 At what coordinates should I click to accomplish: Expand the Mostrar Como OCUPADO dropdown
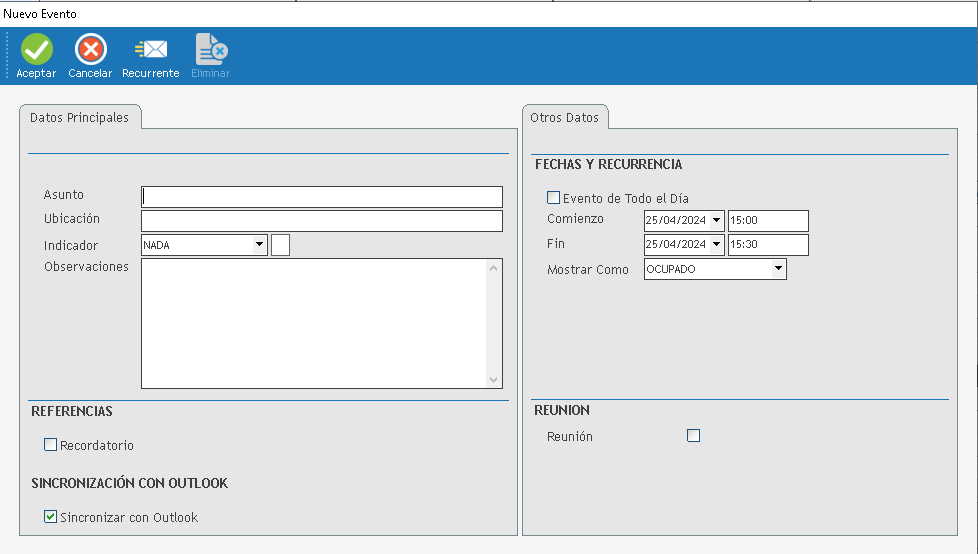(778, 269)
